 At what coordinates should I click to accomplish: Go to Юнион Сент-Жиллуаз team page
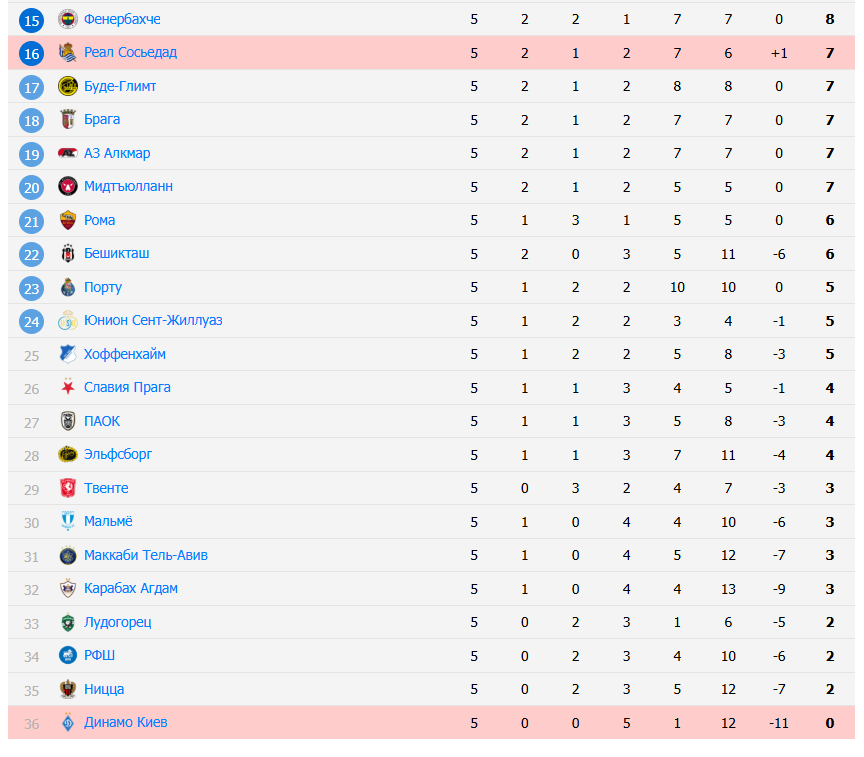(x=153, y=321)
